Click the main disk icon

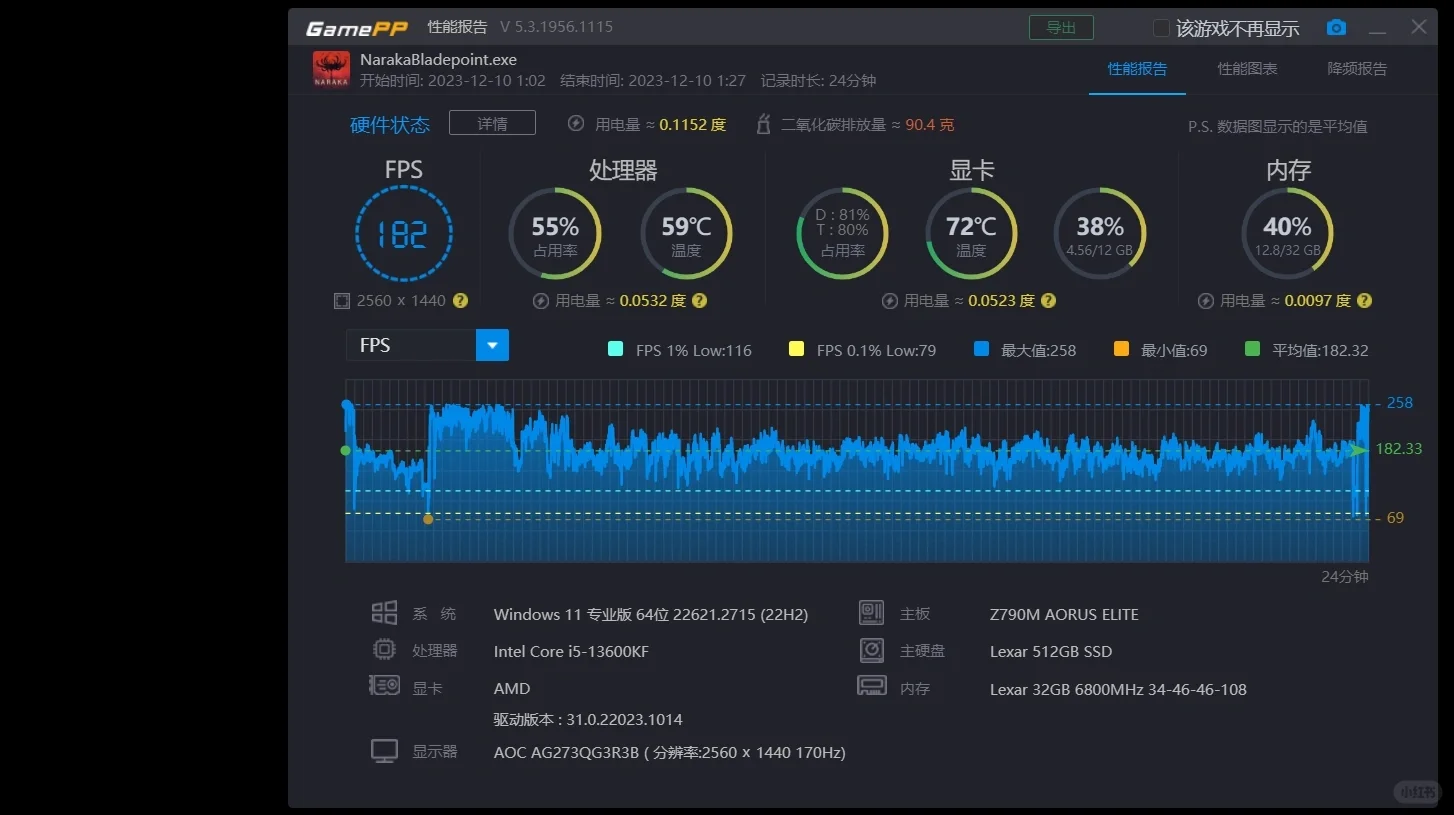(x=872, y=650)
